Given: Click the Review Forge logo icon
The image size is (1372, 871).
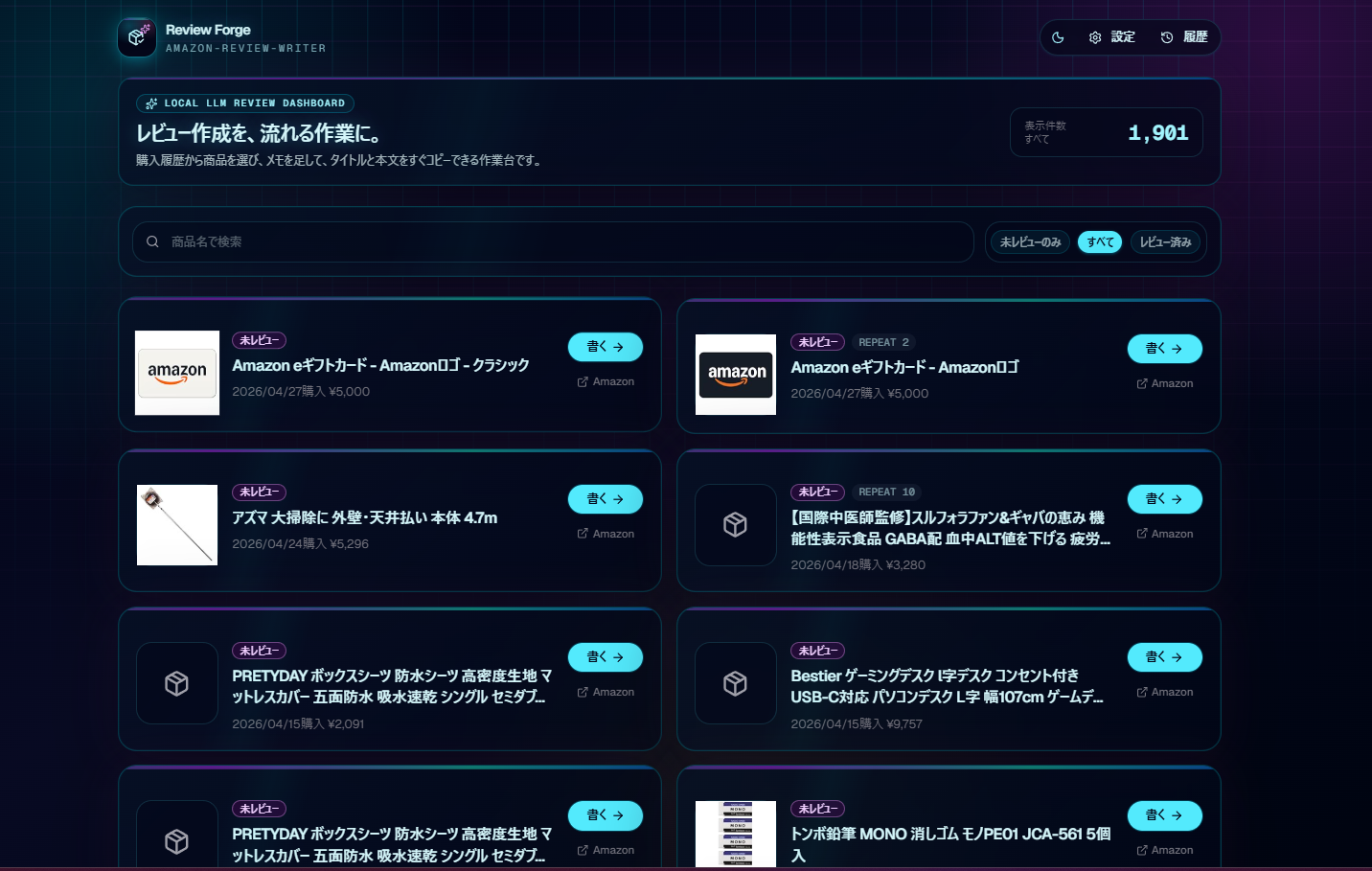Looking at the screenshot, I should 137,37.
